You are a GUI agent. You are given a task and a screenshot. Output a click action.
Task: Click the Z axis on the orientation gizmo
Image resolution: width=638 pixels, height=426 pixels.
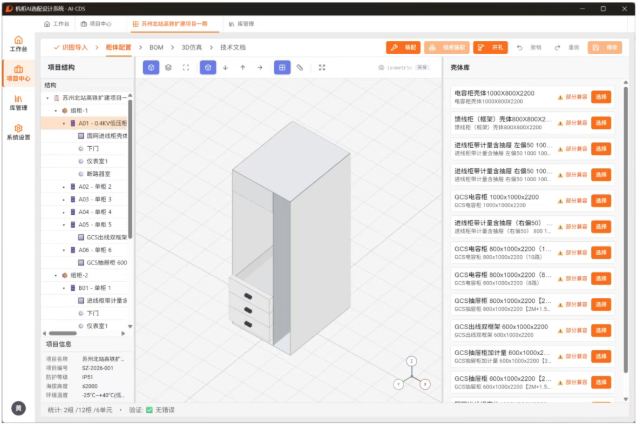pos(411,361)
